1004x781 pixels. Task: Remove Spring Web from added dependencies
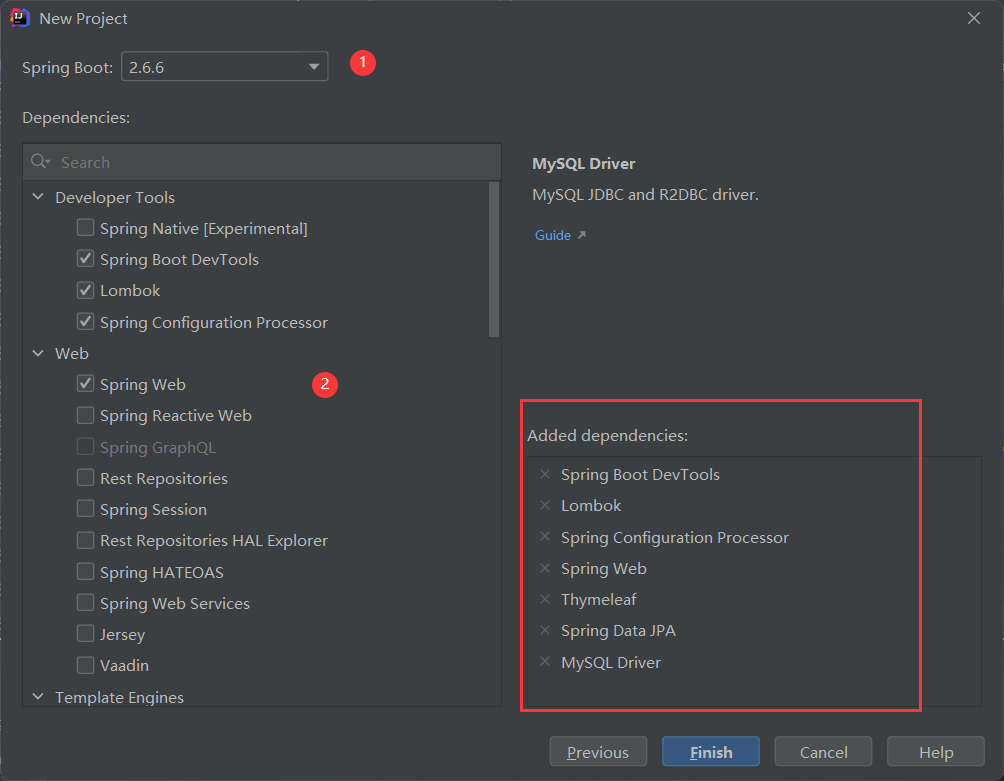click(545, 568)
